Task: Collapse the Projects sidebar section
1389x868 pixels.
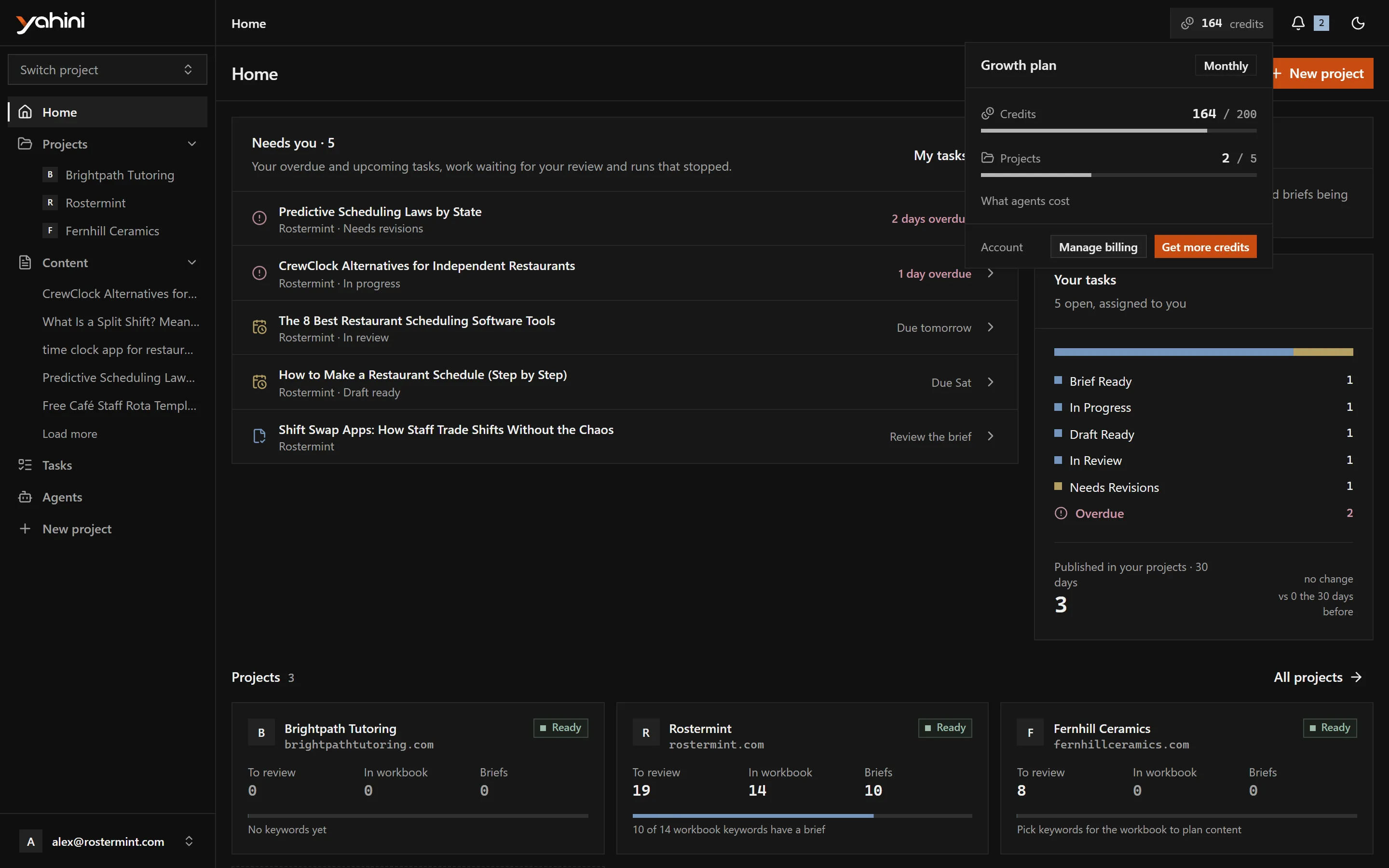Action: point(191,144)
